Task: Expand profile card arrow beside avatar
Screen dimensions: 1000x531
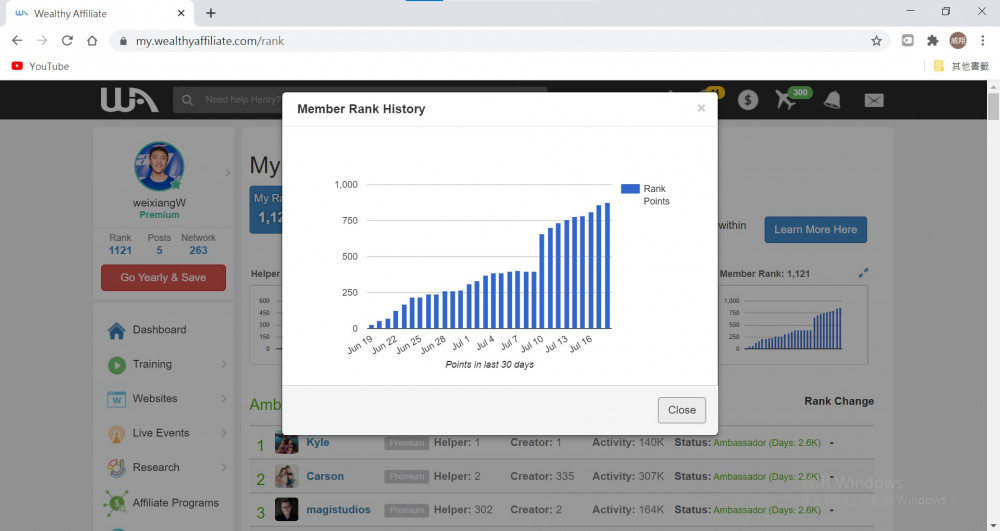Action: 228,172
